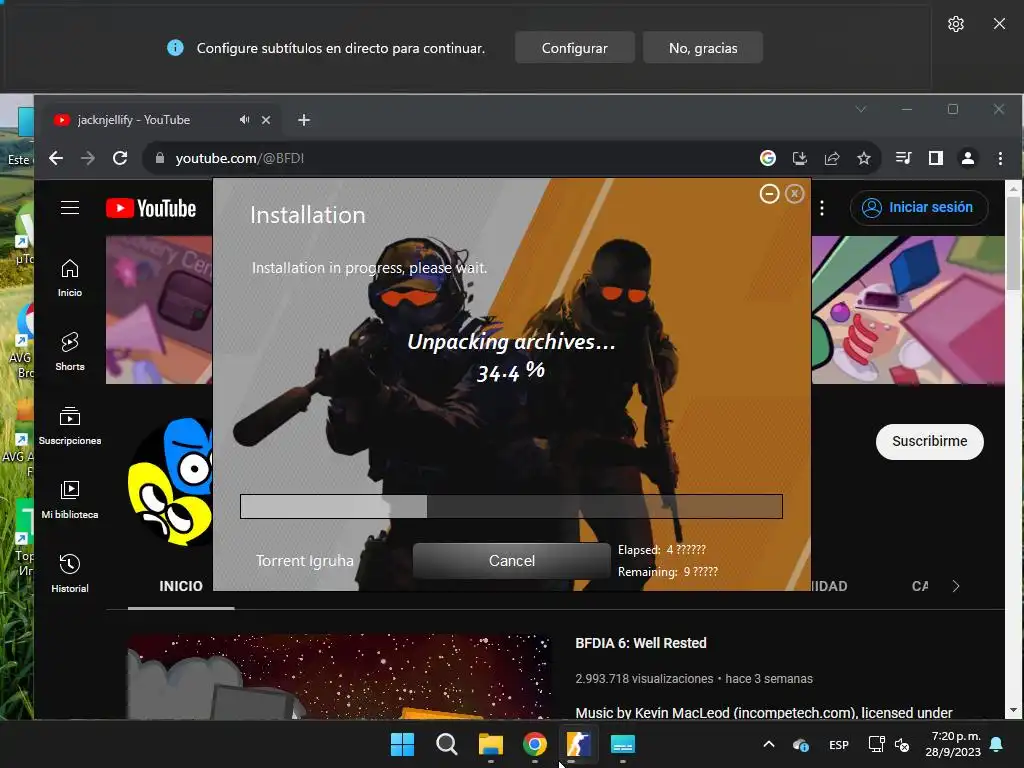Switch ESP input language
1024x768 pixels.
[x=839, y=745]
